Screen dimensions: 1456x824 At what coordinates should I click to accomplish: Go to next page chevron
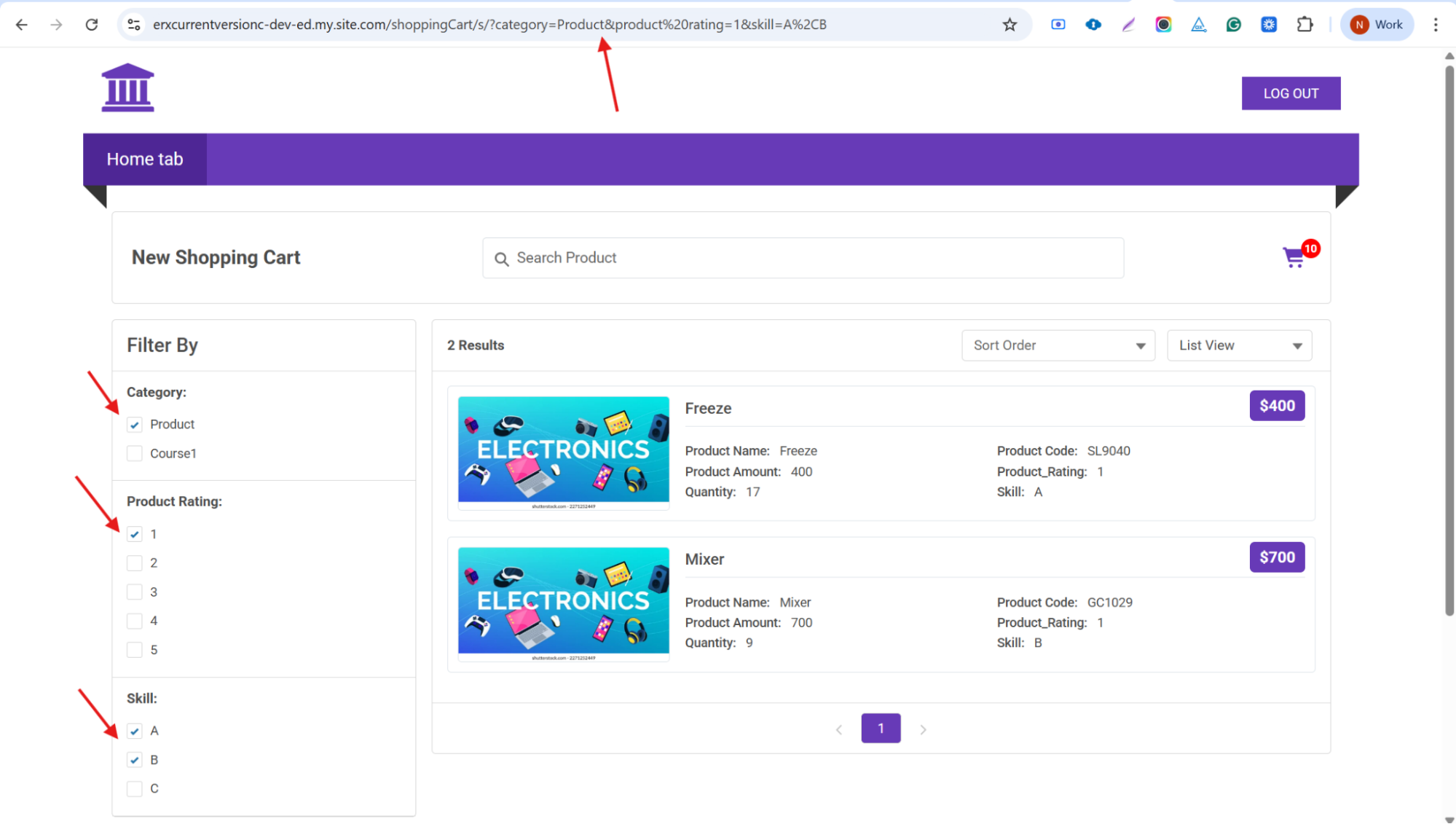923,729
